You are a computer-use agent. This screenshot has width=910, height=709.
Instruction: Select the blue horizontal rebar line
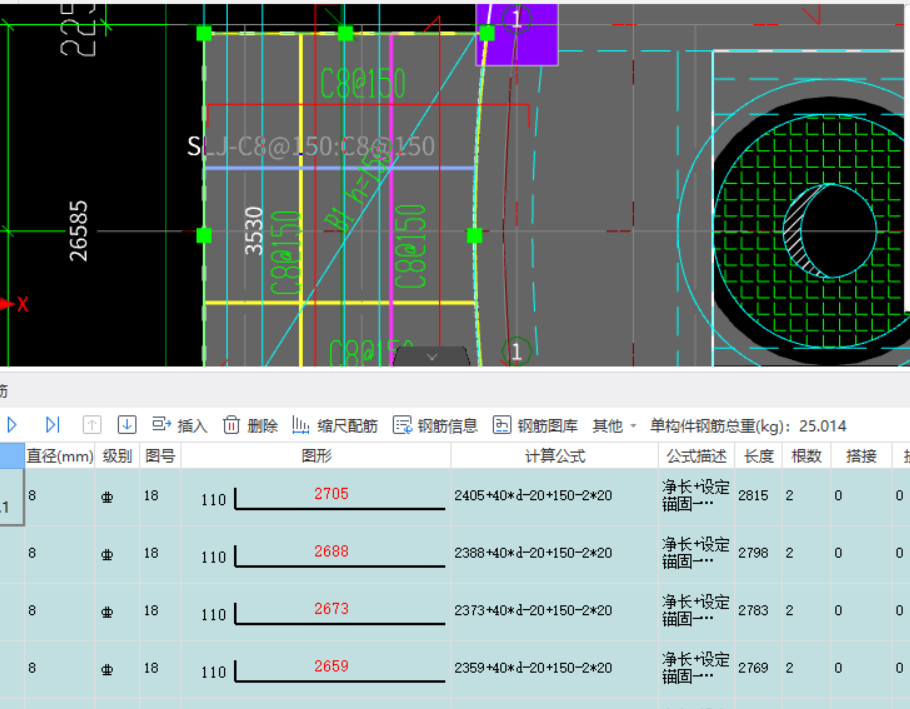[x=340, y=168]
